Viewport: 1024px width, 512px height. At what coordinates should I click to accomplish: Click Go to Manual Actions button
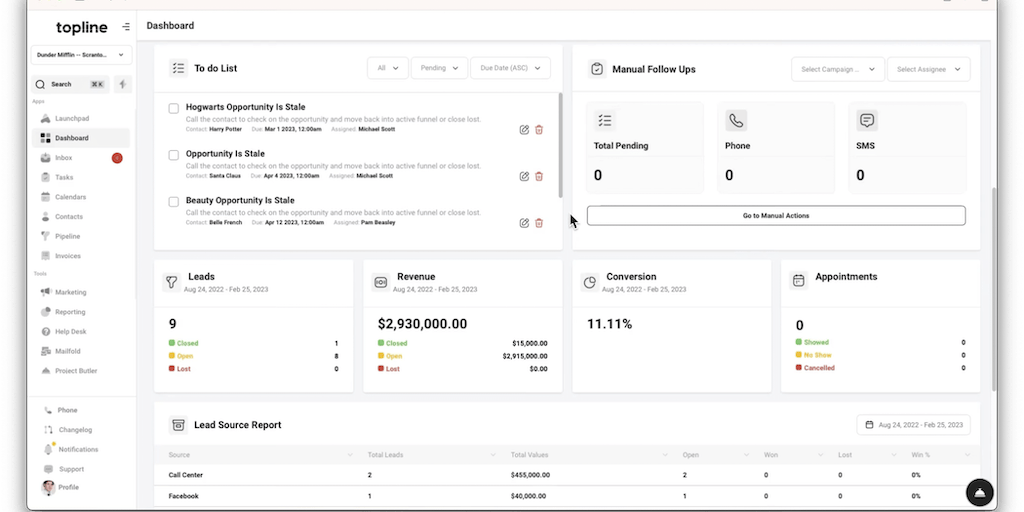pyautogui.click(x=775, y=215)
